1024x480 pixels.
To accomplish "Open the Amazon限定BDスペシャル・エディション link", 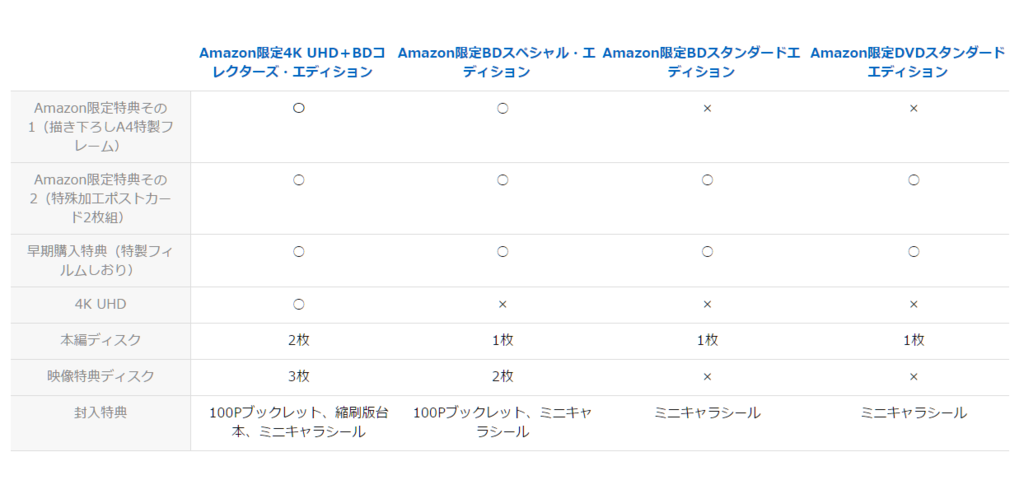I will [497, 62].
